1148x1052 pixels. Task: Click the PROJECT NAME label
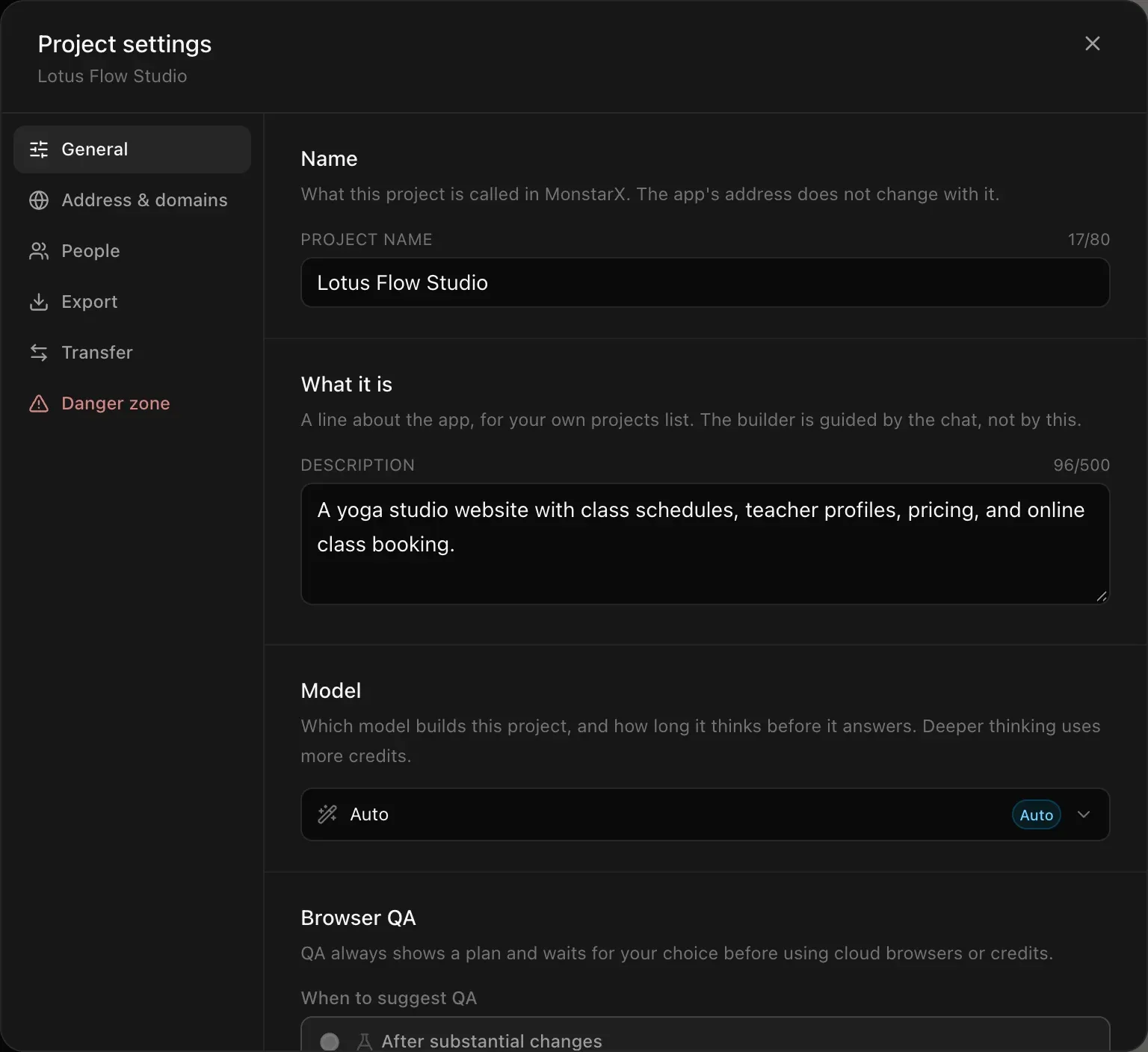pyautogui.click(x=366, y=239)
